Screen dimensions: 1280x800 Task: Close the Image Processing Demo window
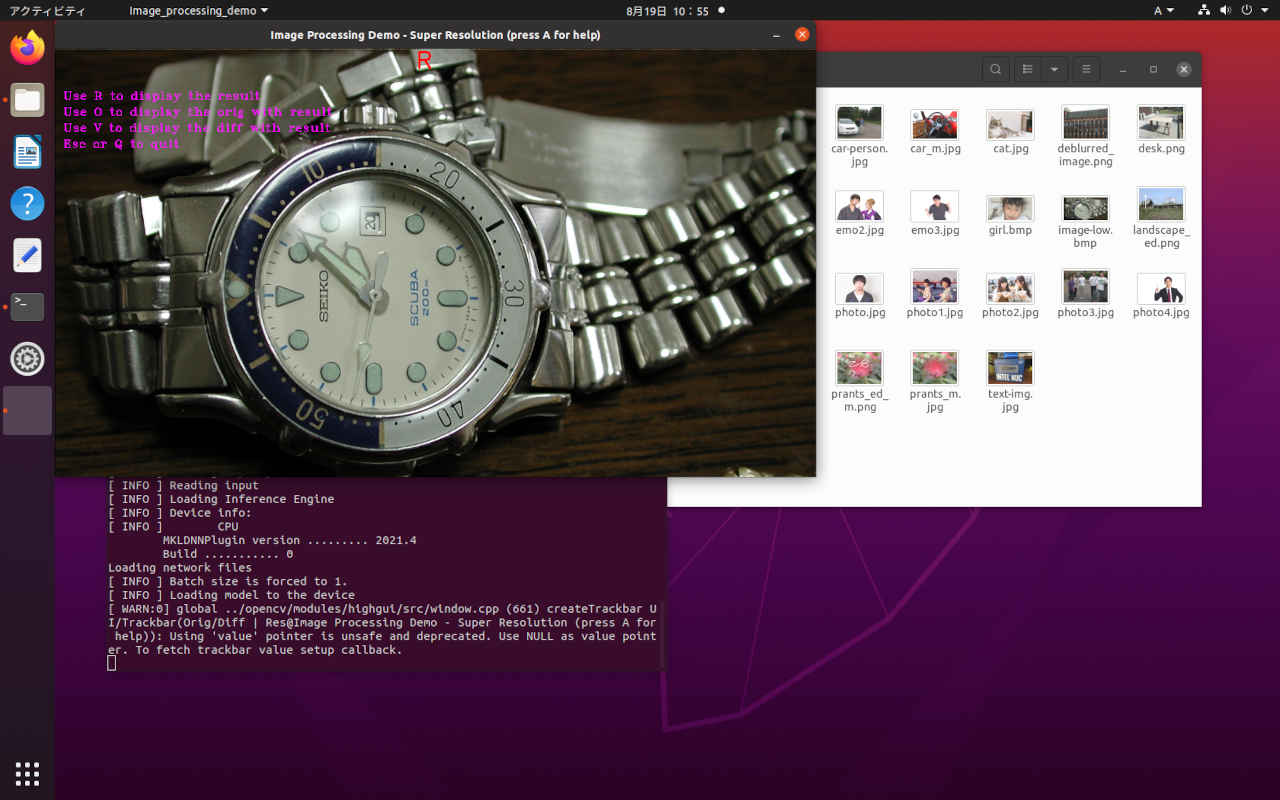pyautogui.click(x=801, y=34)
